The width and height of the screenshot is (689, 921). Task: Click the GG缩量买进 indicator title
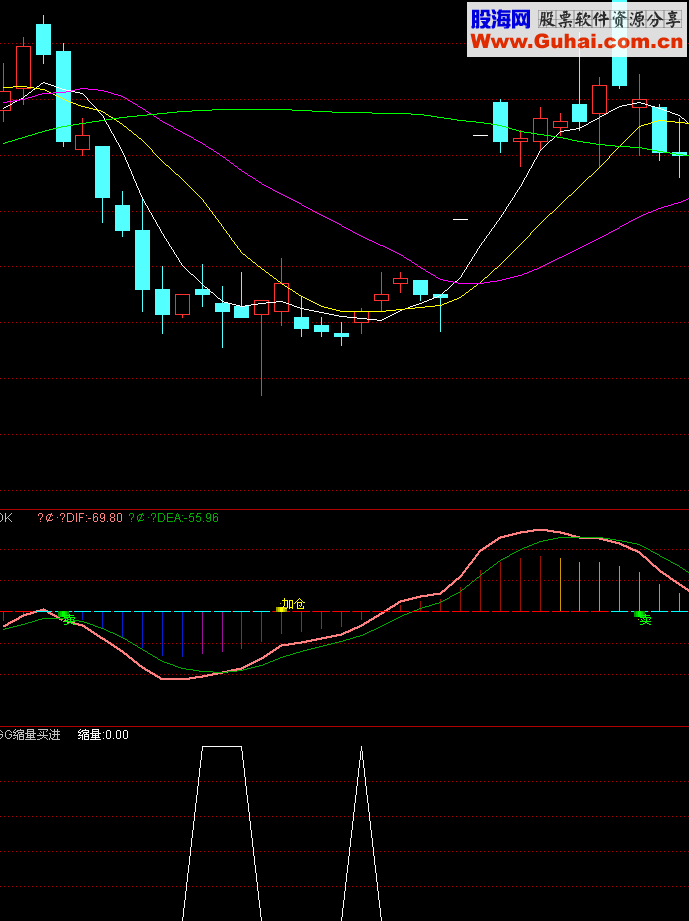(x=29, y=735)
